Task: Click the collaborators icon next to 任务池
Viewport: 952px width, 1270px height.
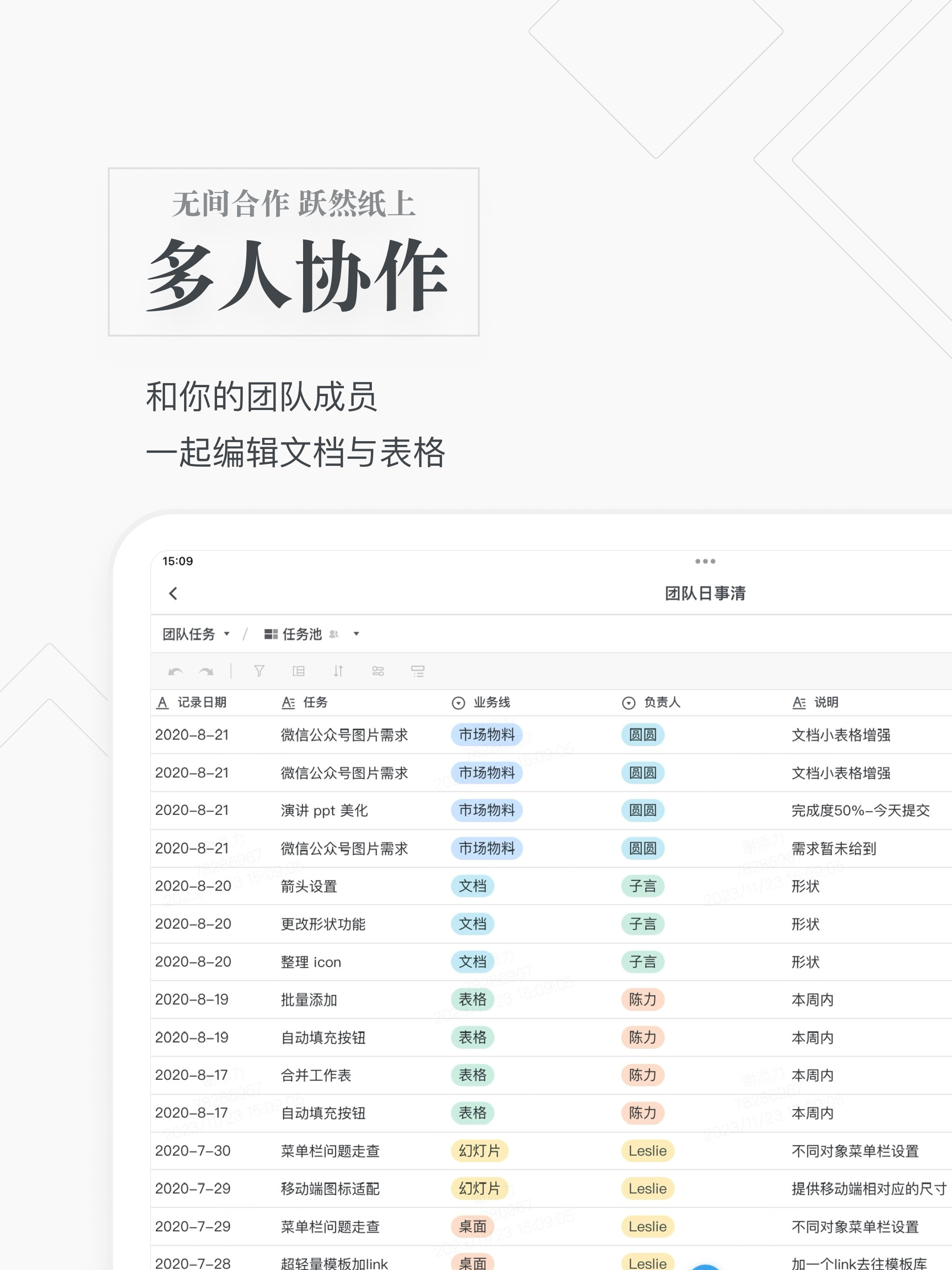Action: [x=334, y=634]
